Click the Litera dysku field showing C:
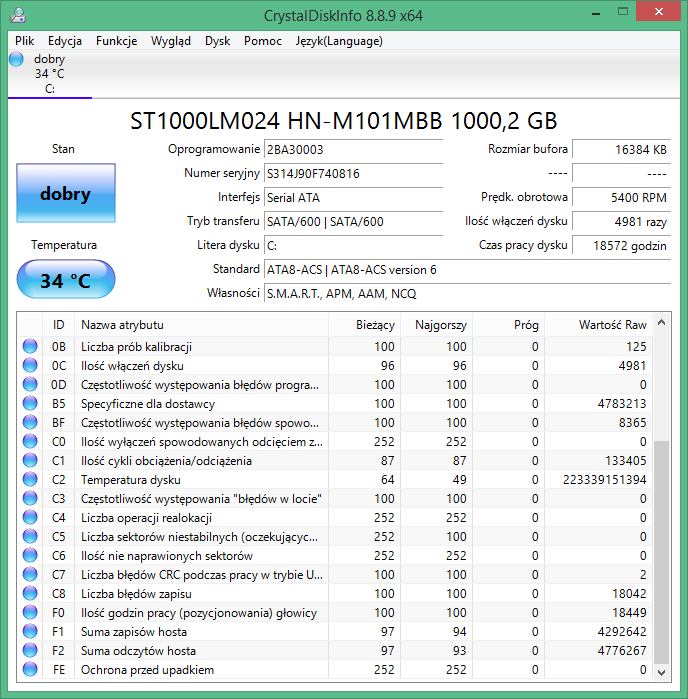The height and width of the screenshot is (699, 688). pyautogui.click(x=353, y=246)
